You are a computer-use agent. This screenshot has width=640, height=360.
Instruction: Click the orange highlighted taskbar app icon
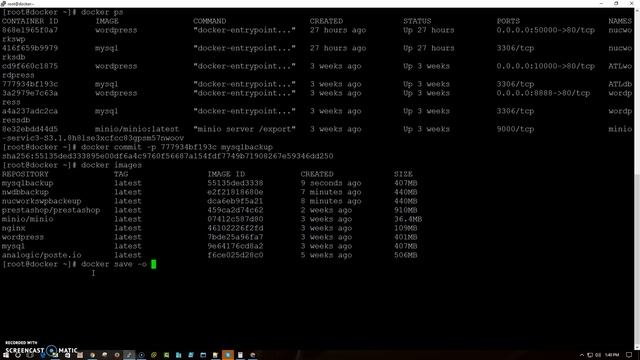(x=228, y=355)
